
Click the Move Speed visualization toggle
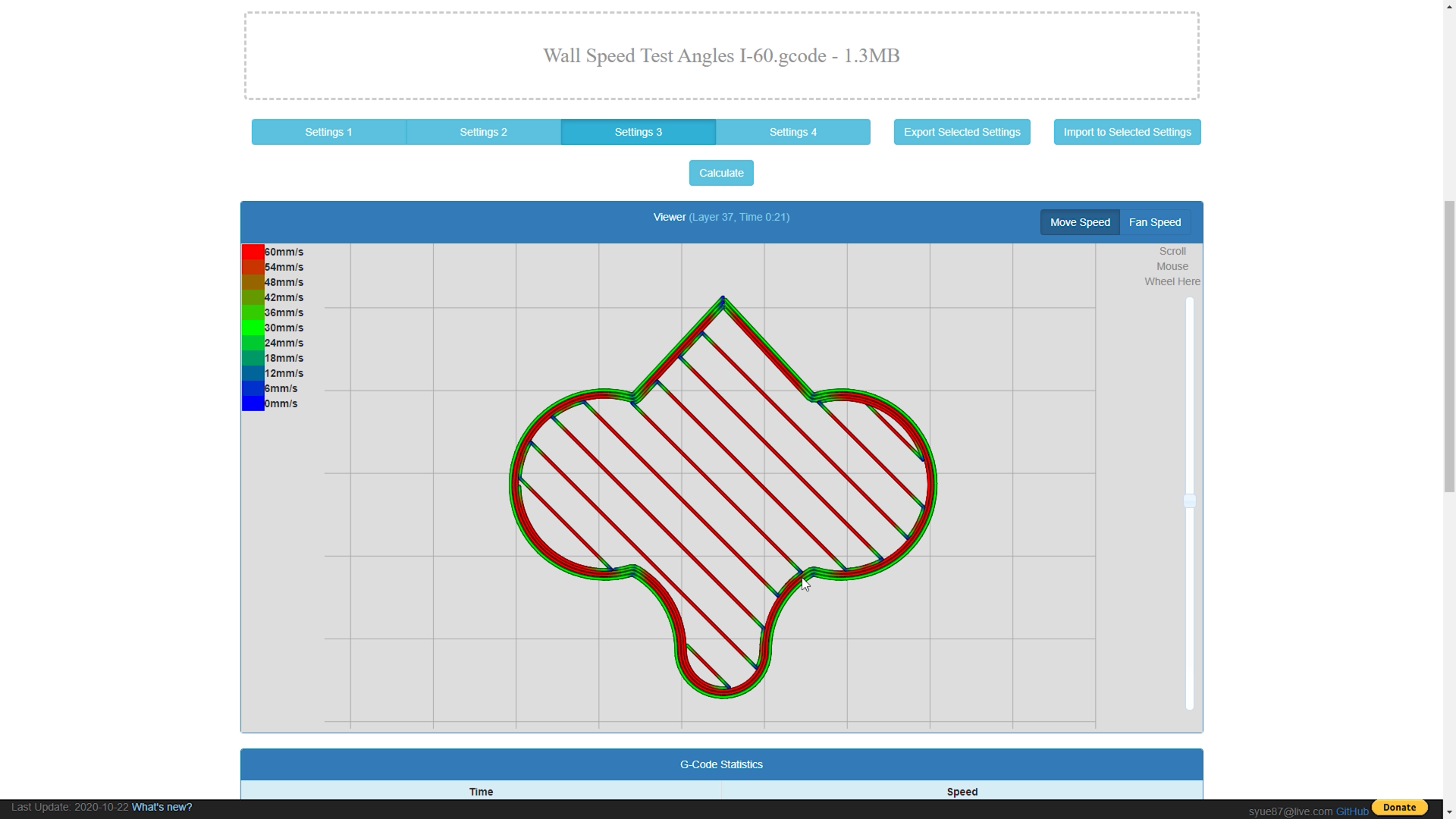pos(1080,222)
